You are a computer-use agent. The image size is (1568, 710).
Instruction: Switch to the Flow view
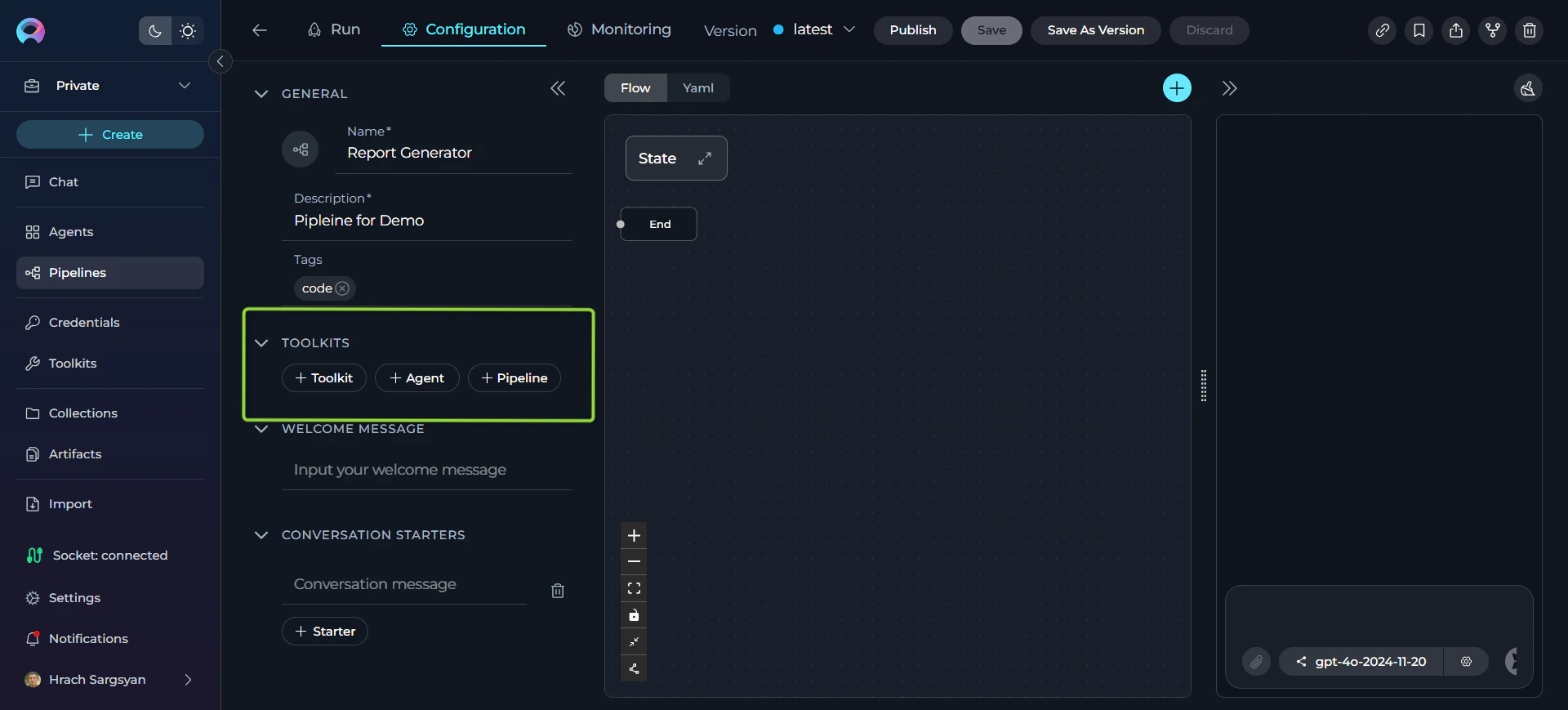(635, 88)
